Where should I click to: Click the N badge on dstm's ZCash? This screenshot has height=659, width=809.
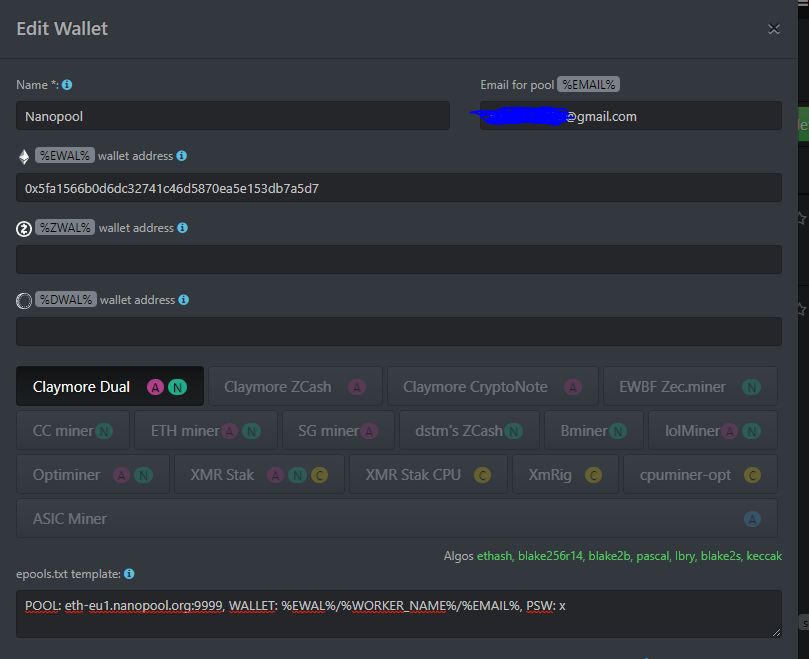pyautogui.click(x=513, y=431)
